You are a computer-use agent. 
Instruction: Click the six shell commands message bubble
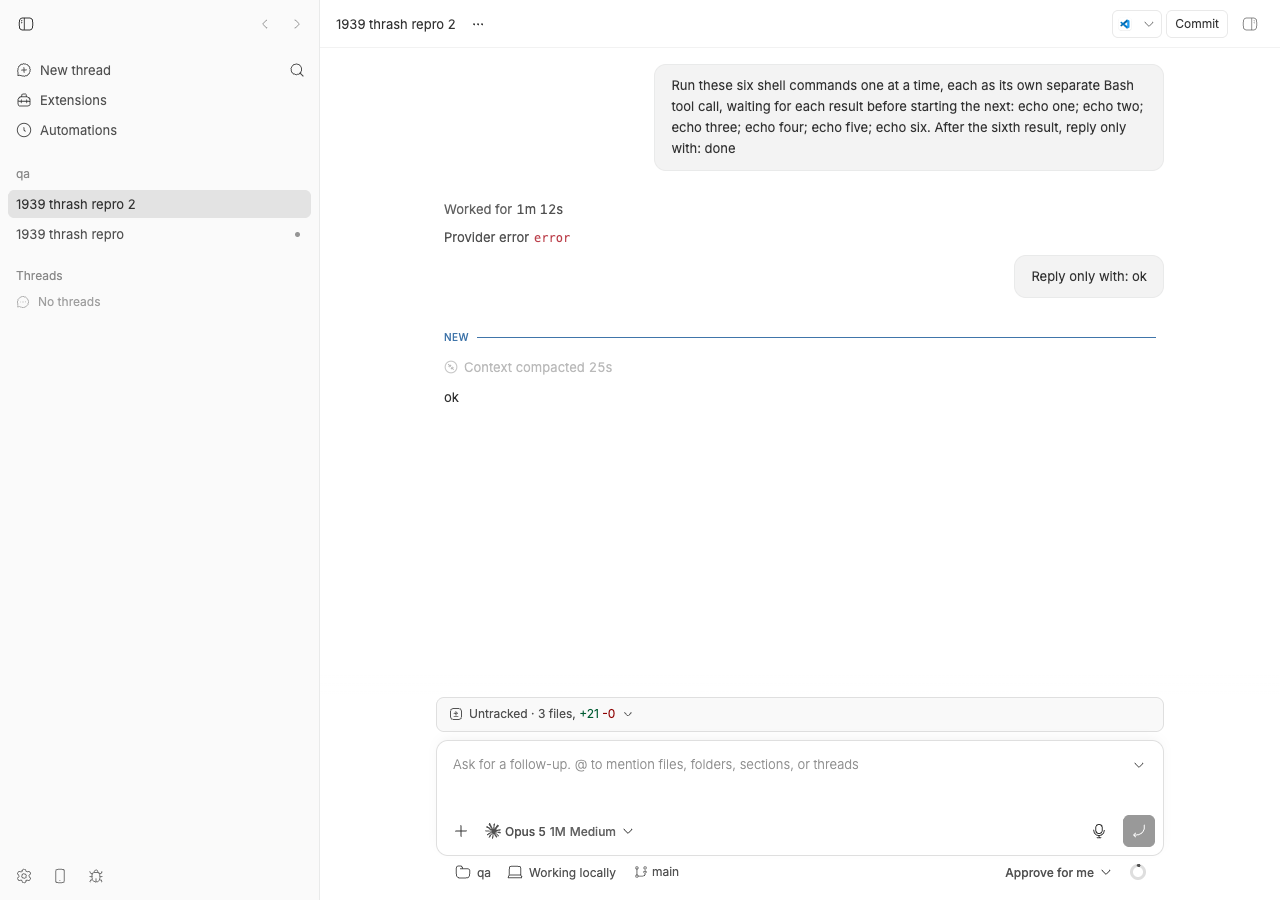coord(909,117)
